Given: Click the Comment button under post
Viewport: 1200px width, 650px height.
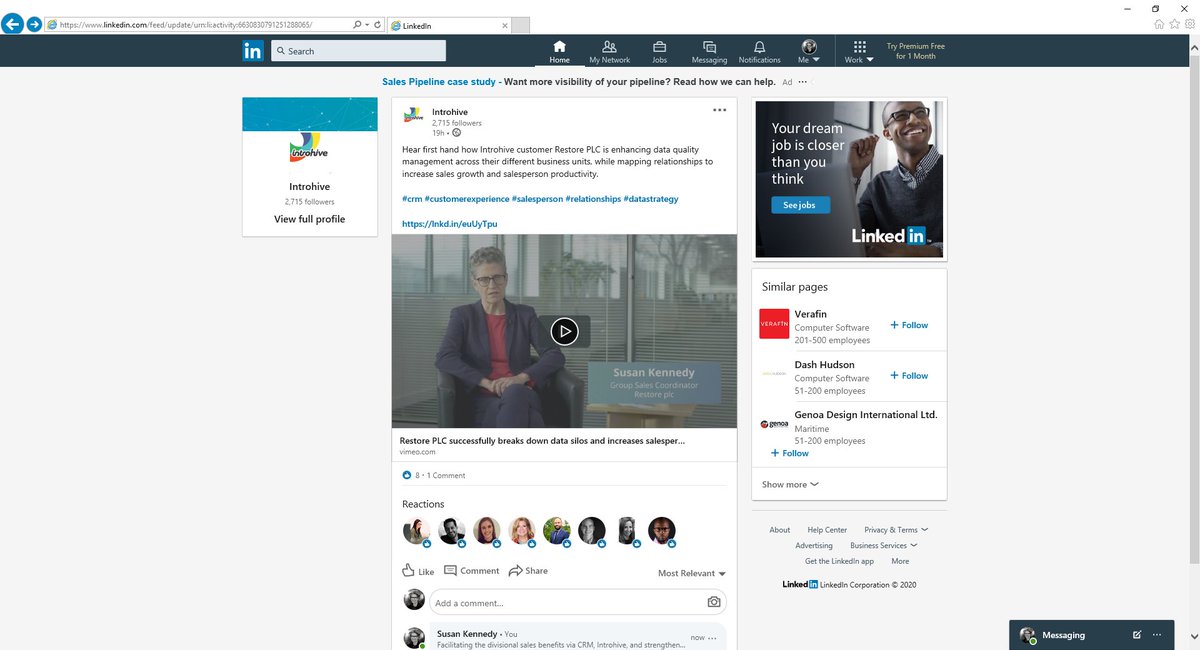Looking at the screenshot, I should (x=471, y=571).
